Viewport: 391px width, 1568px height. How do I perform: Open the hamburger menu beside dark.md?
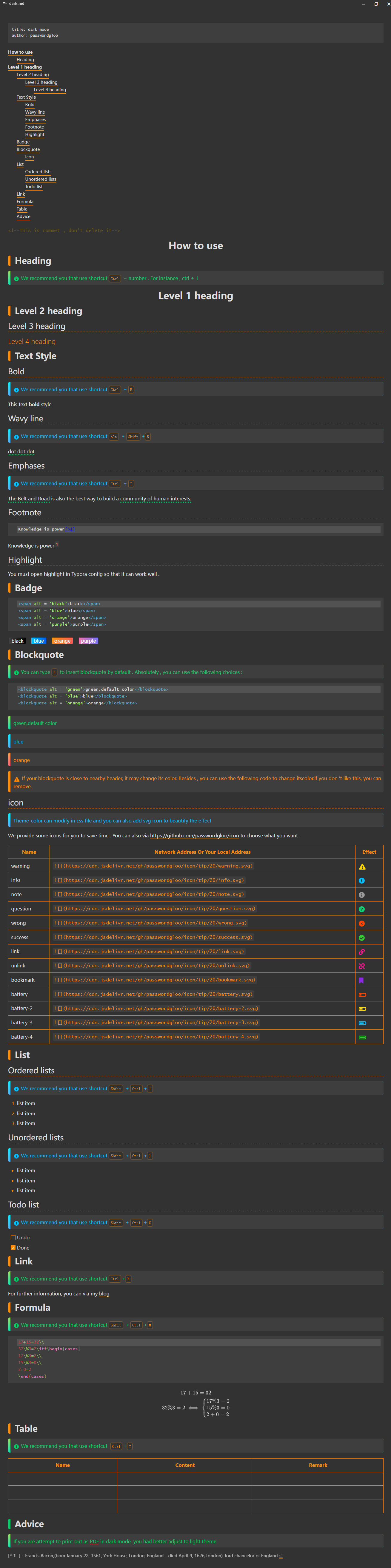(x=4, y=4)
